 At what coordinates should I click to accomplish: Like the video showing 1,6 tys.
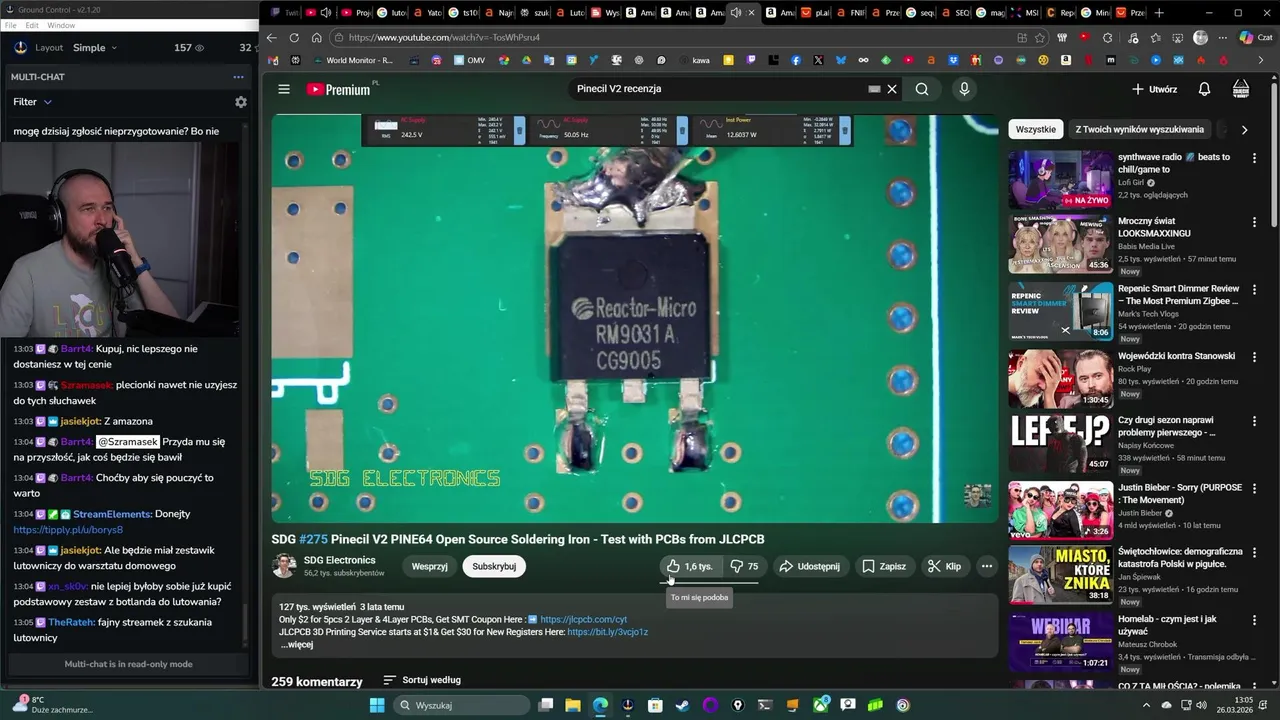point(691,566)
